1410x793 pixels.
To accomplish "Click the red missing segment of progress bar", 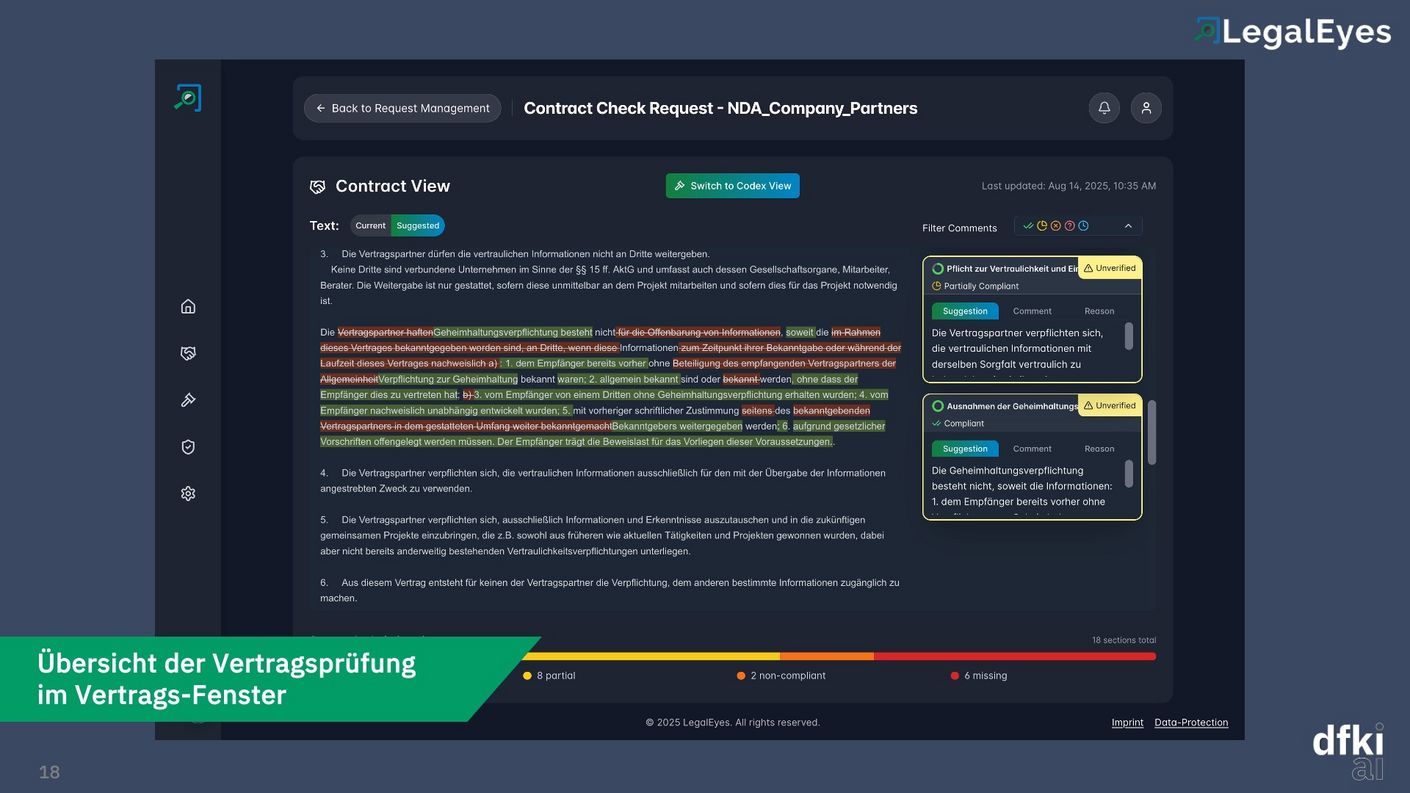I will pyautogui.click(x=1014, y=657).
